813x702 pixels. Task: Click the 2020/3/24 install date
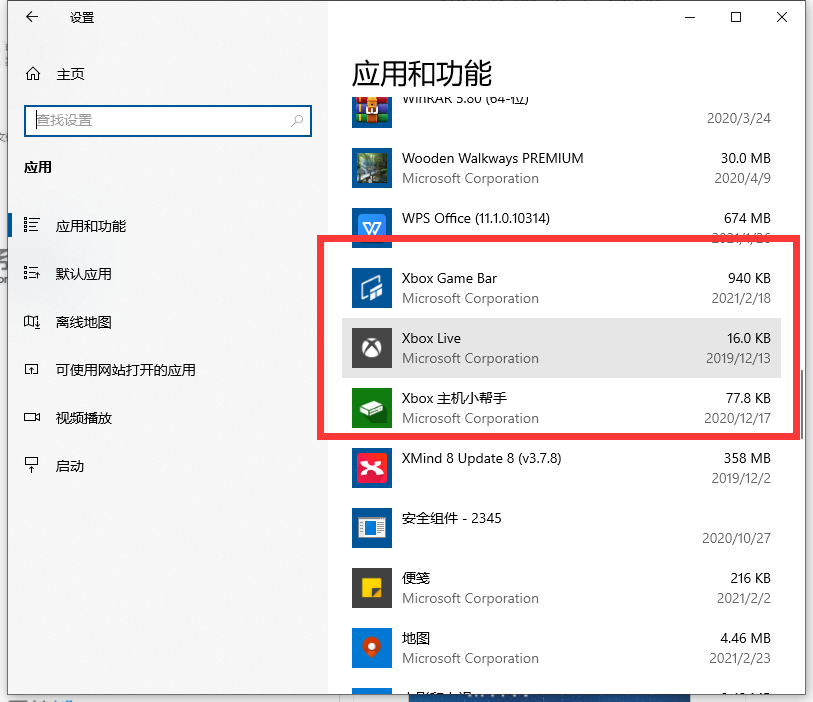click(x=739, y=118)
